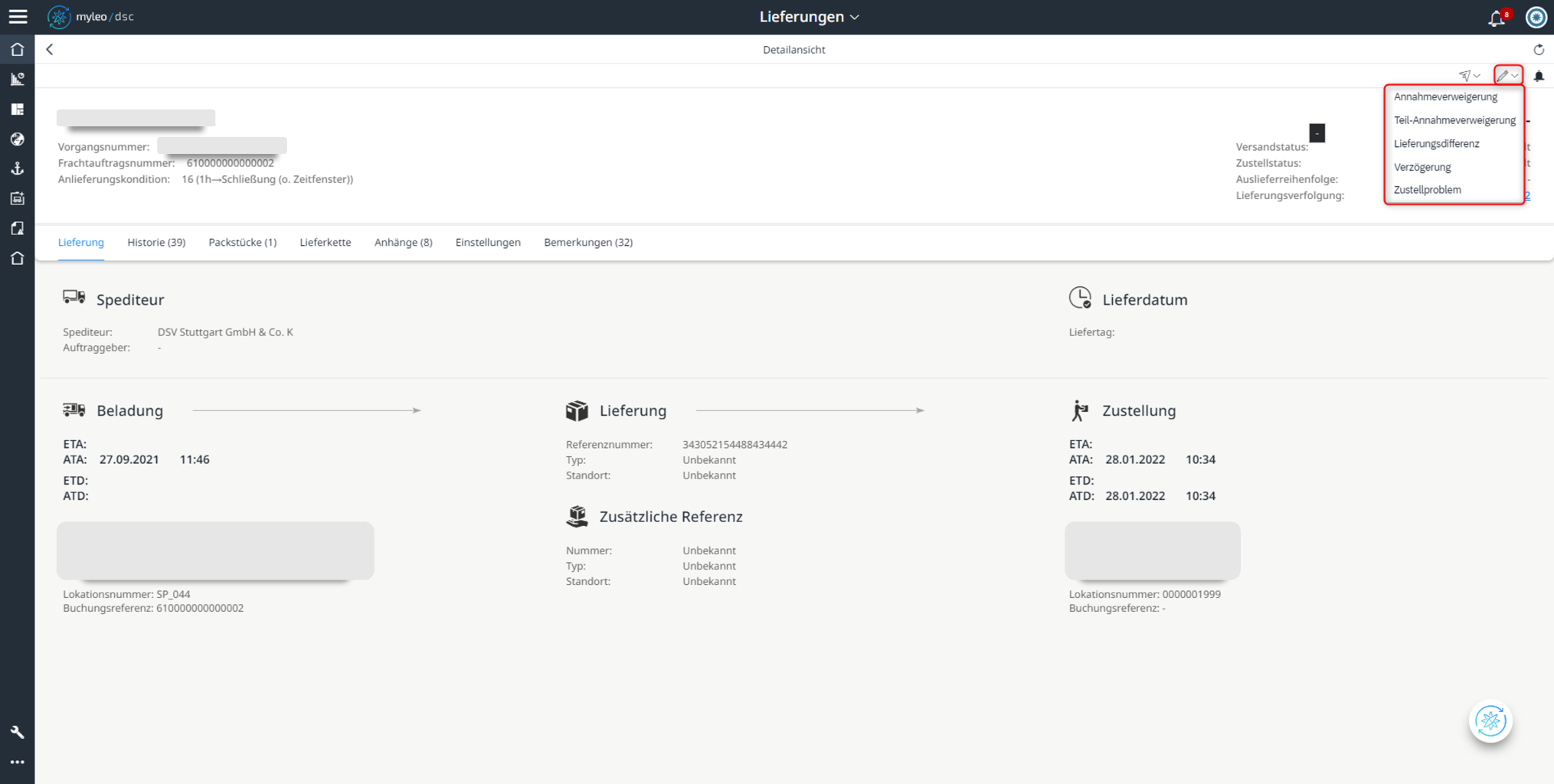Open the paper plane send dropdown
The width and height of the screenshot is (1554, 784).
[1470, 76]
